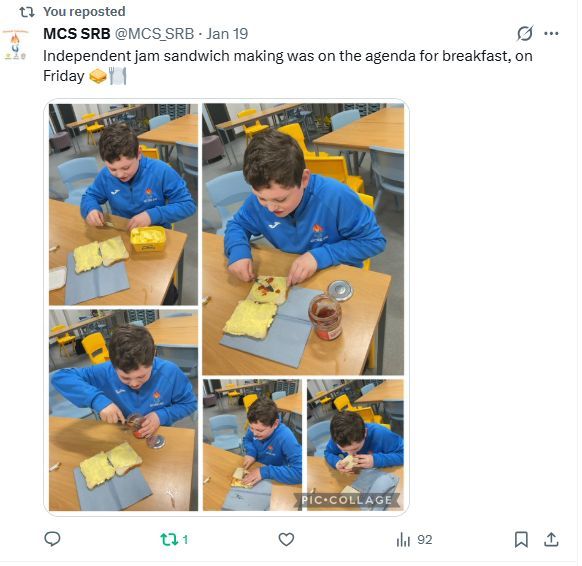Open the Jan 19 post timestamp

(x=227, y=34)
